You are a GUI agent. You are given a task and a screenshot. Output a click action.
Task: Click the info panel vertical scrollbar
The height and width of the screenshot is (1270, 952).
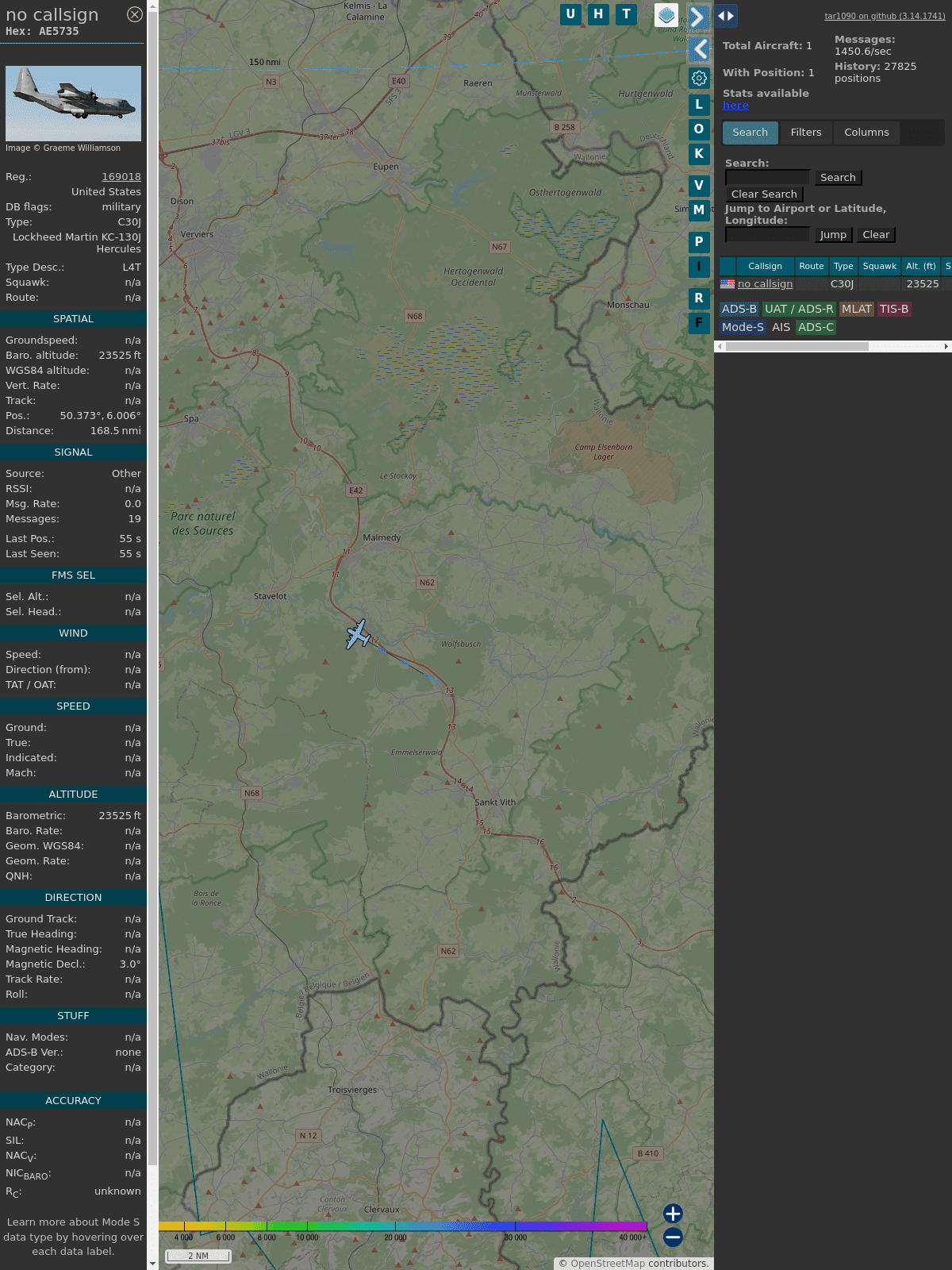tap(152, 587)
